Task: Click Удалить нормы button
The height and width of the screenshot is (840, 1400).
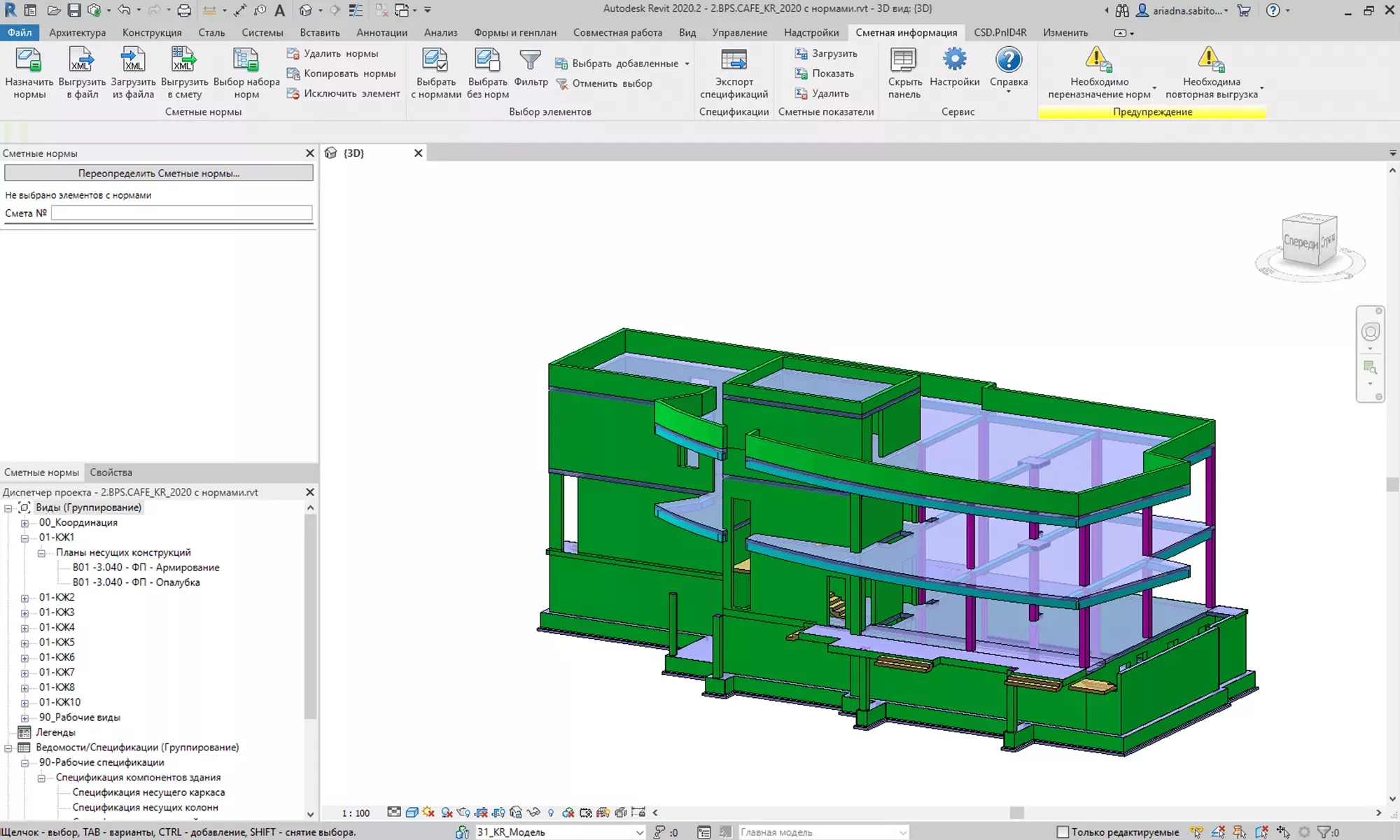Action: 333,53
